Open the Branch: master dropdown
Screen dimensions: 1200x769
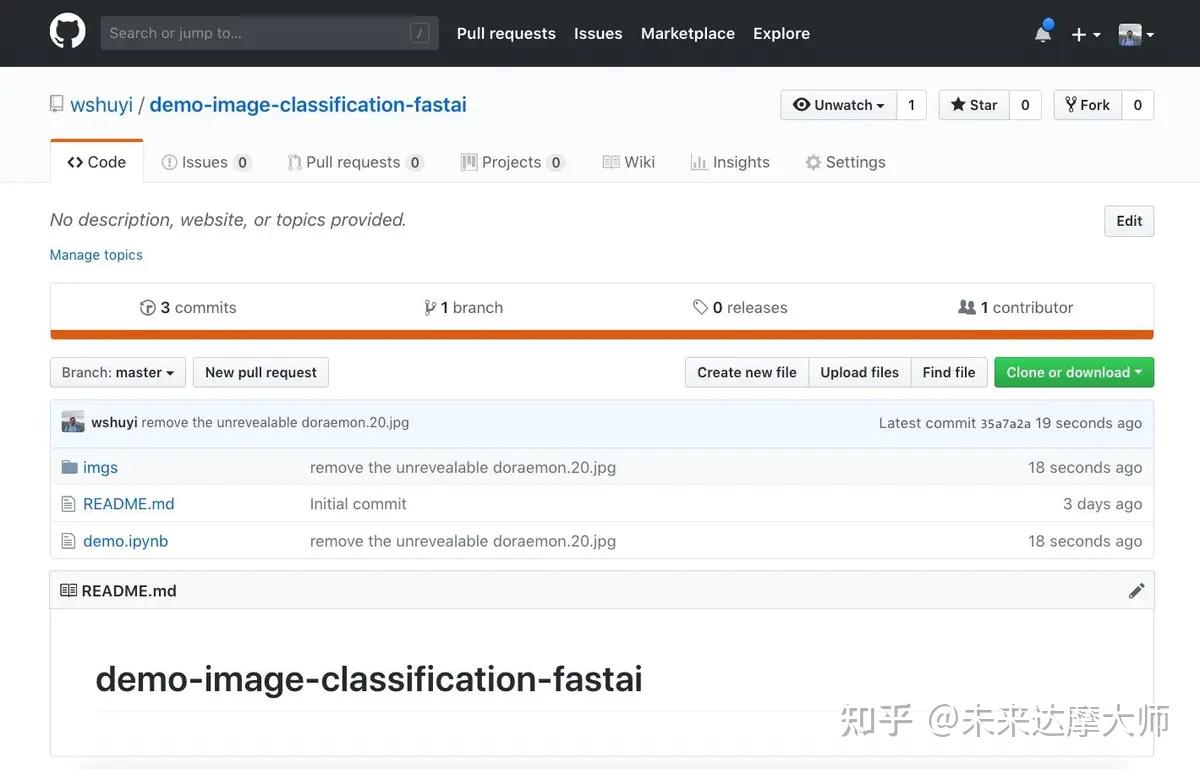click(117, 372)
